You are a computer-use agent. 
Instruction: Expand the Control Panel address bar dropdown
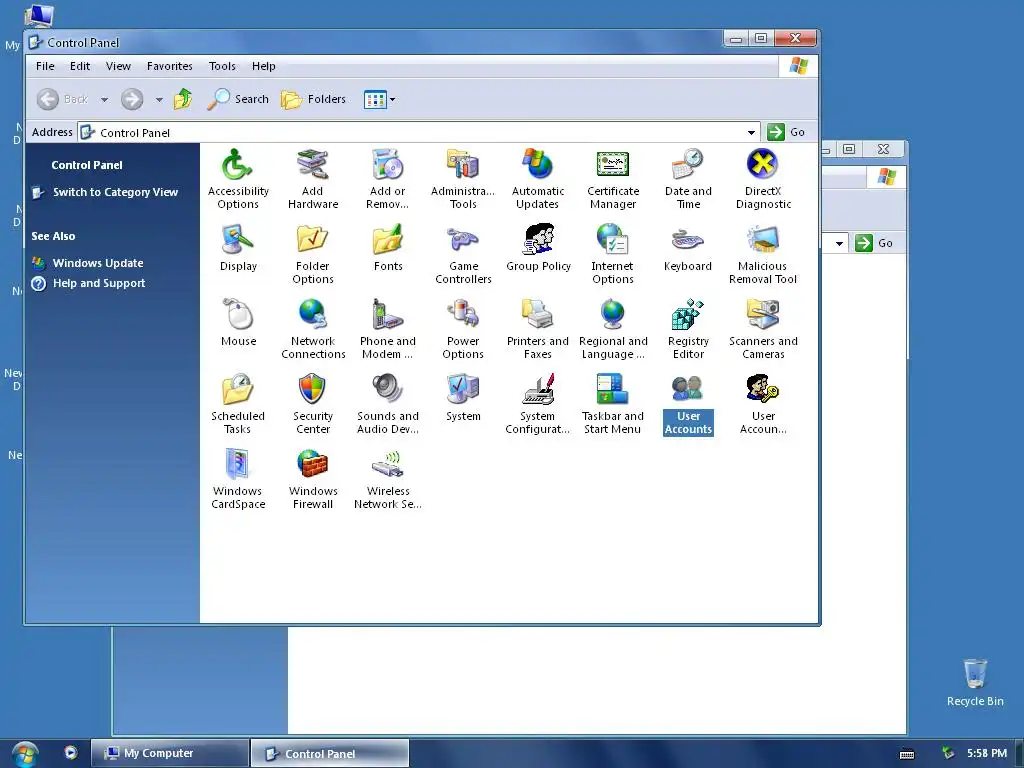751,133
